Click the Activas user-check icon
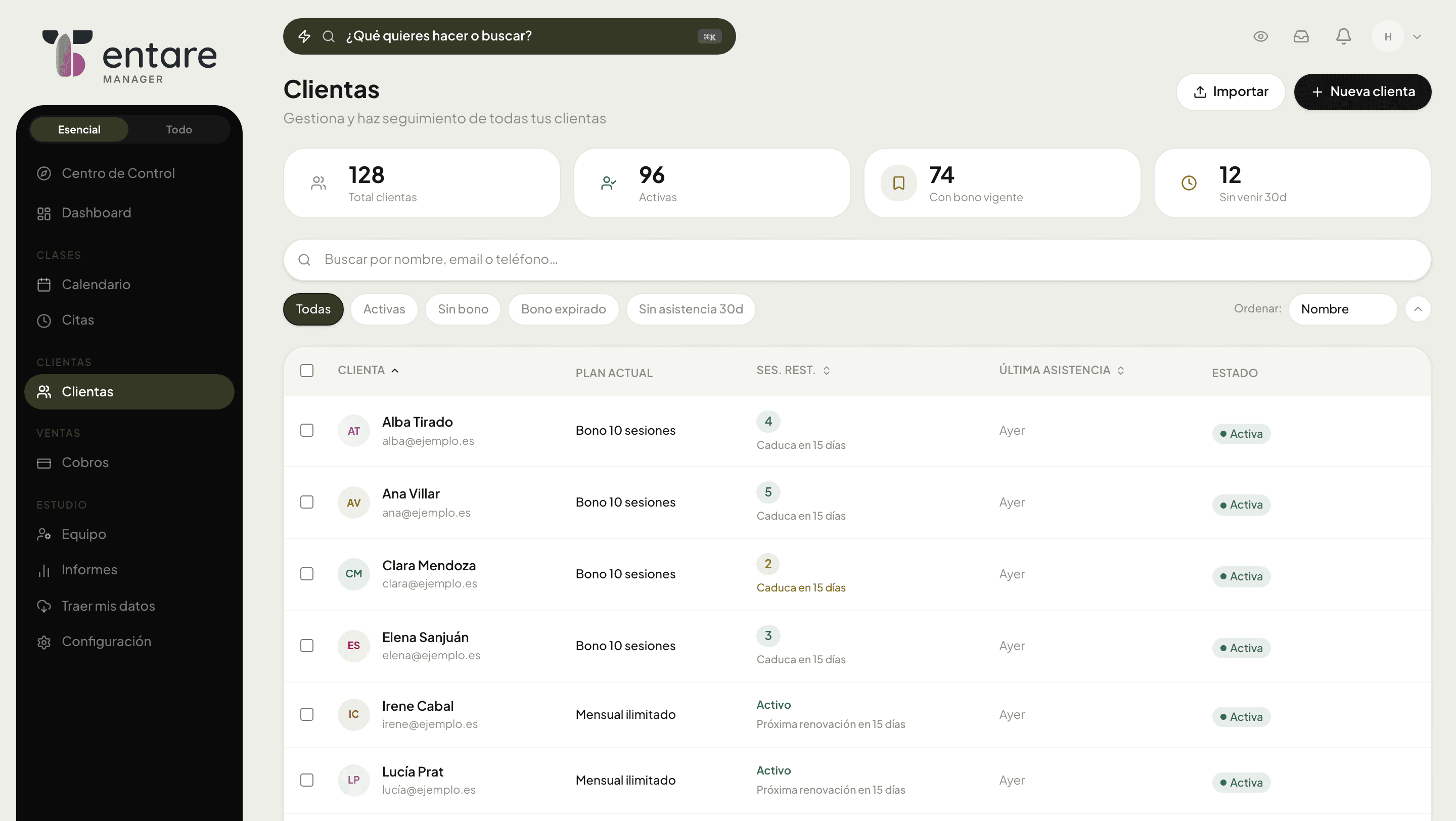Screen dimensions: 1456x821 point(609,183)
